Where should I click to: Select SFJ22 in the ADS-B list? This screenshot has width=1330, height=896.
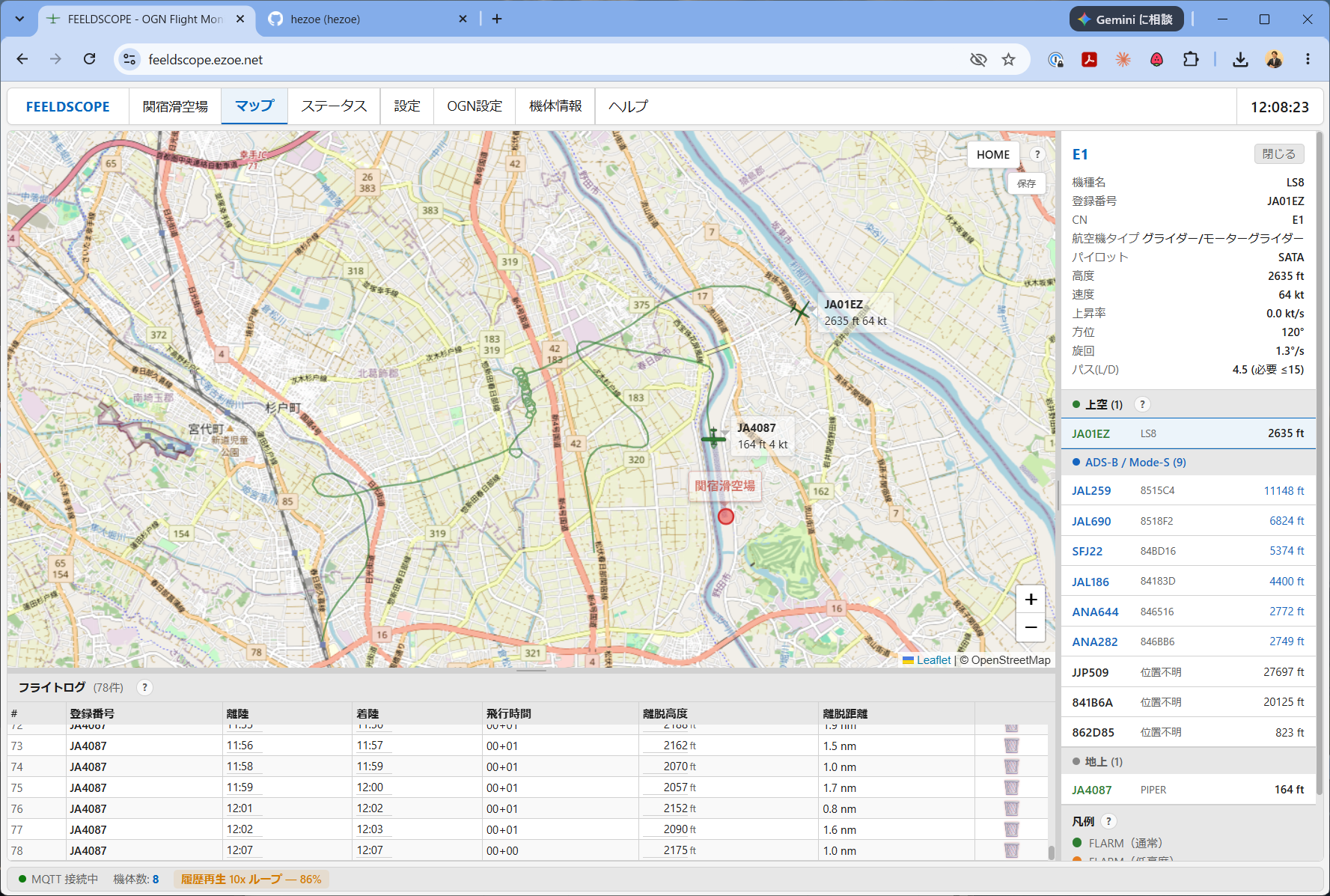point(1188,551)
